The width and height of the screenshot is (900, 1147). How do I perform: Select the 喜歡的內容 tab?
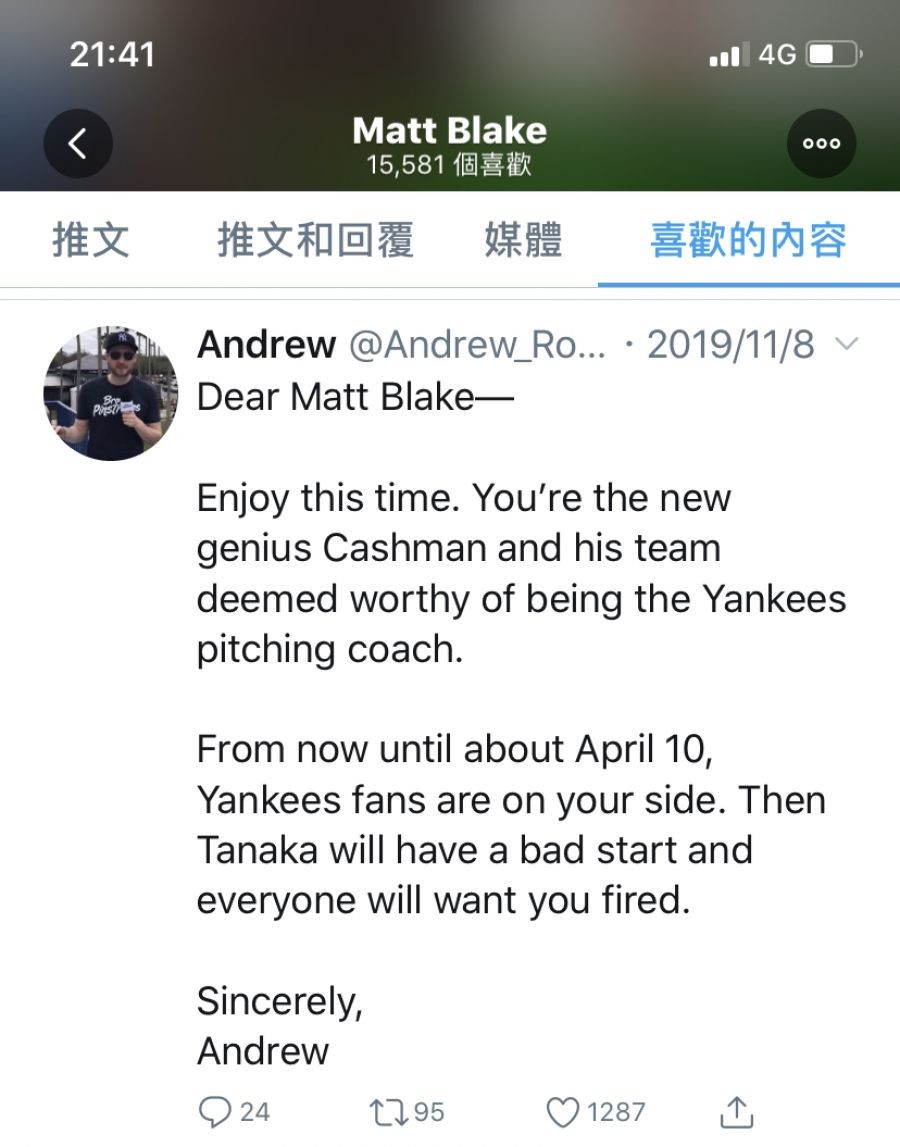[x=748, y=241]
